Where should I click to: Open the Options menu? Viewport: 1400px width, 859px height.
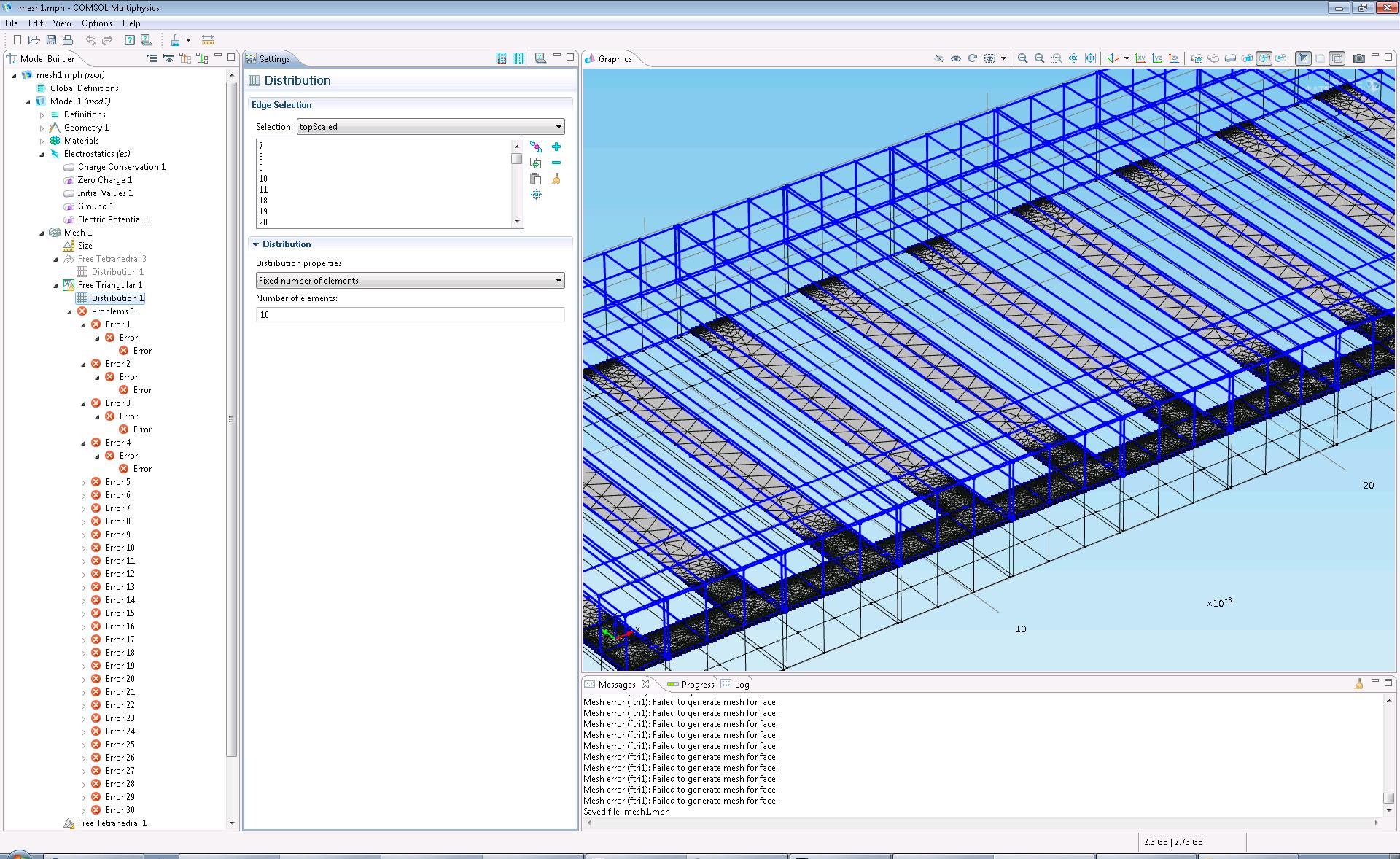(96, 23)
